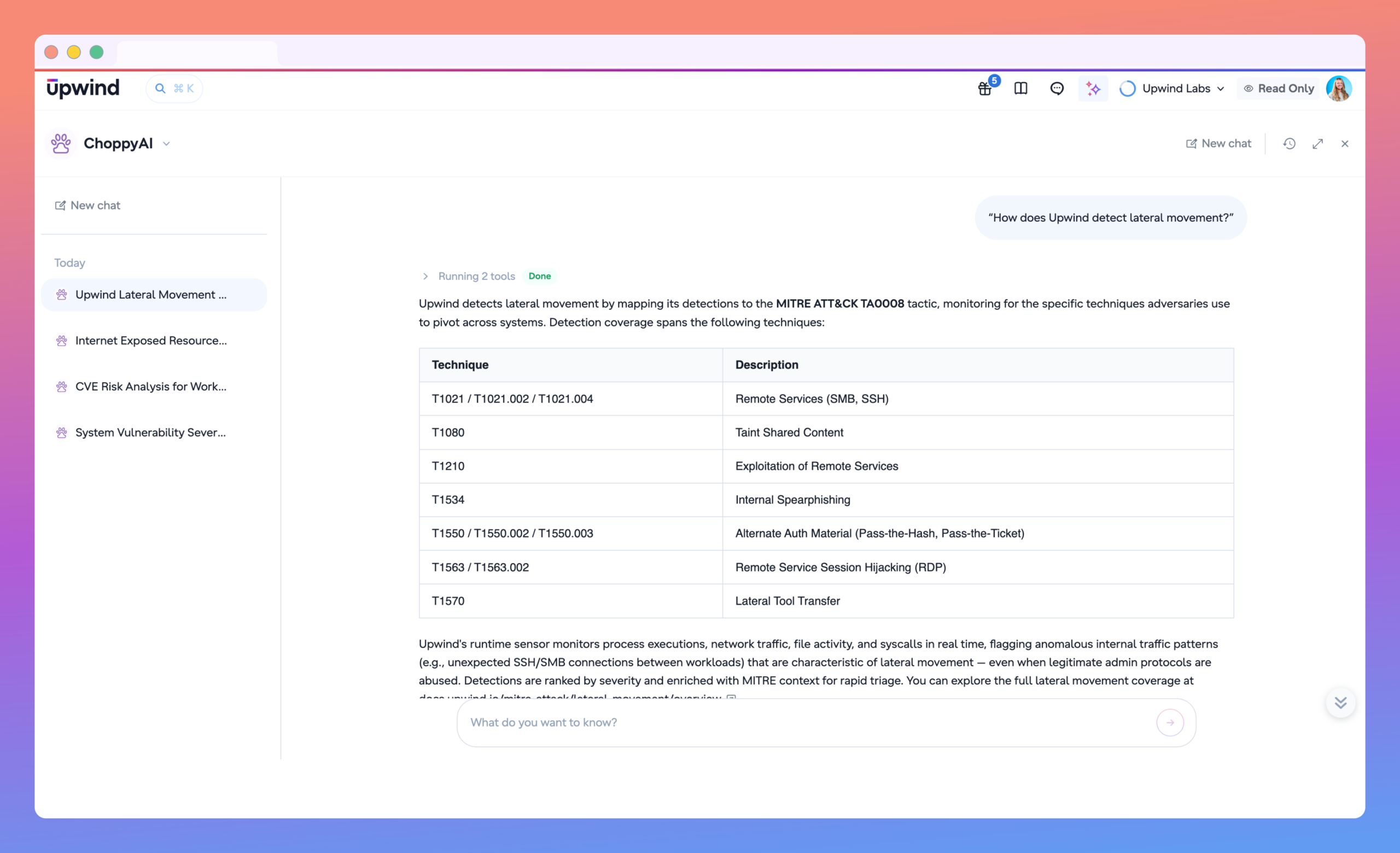The height and width of the screenshot is (853, 1400).
Task: Click the MITRE ATT&CK TA0008 bold text
Action: 840,304
